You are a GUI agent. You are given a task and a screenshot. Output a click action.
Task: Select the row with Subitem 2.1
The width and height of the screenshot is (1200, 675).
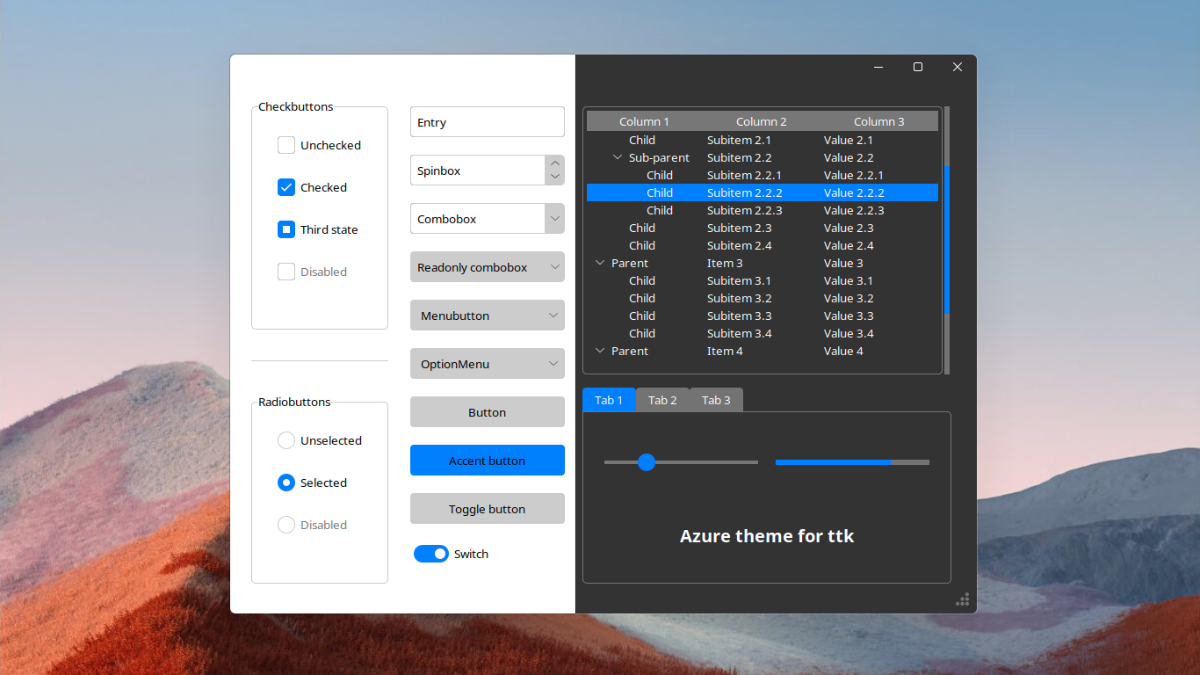coord(762,140)
